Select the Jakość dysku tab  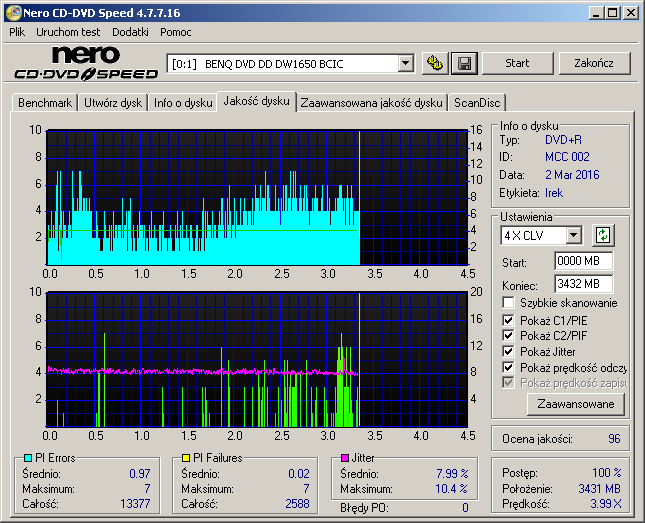tap(256, 101)
